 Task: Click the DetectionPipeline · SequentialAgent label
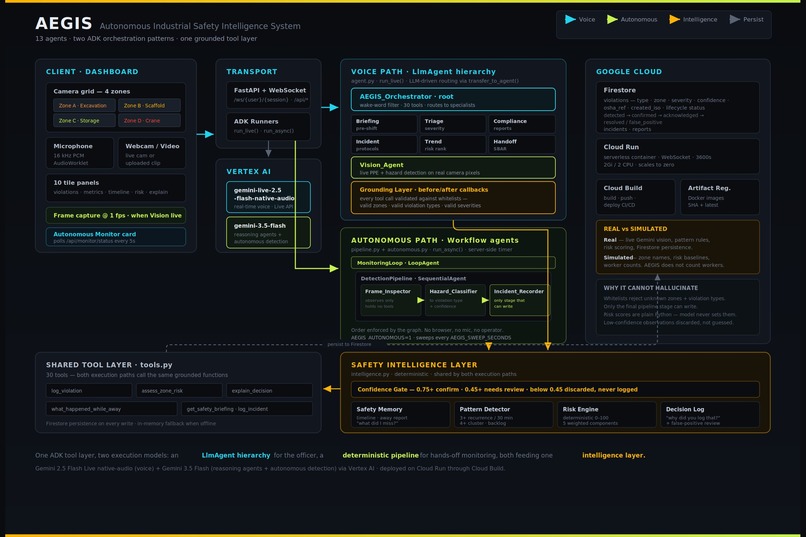pos(413,279)
